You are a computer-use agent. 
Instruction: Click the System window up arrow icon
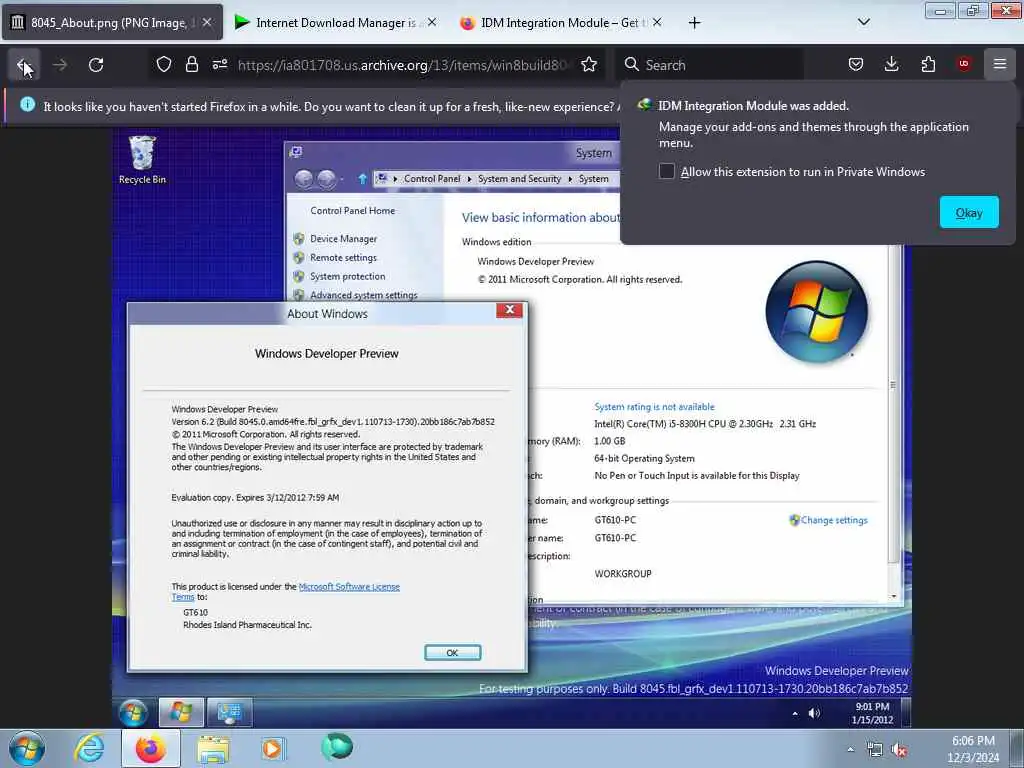pos(362,178)
